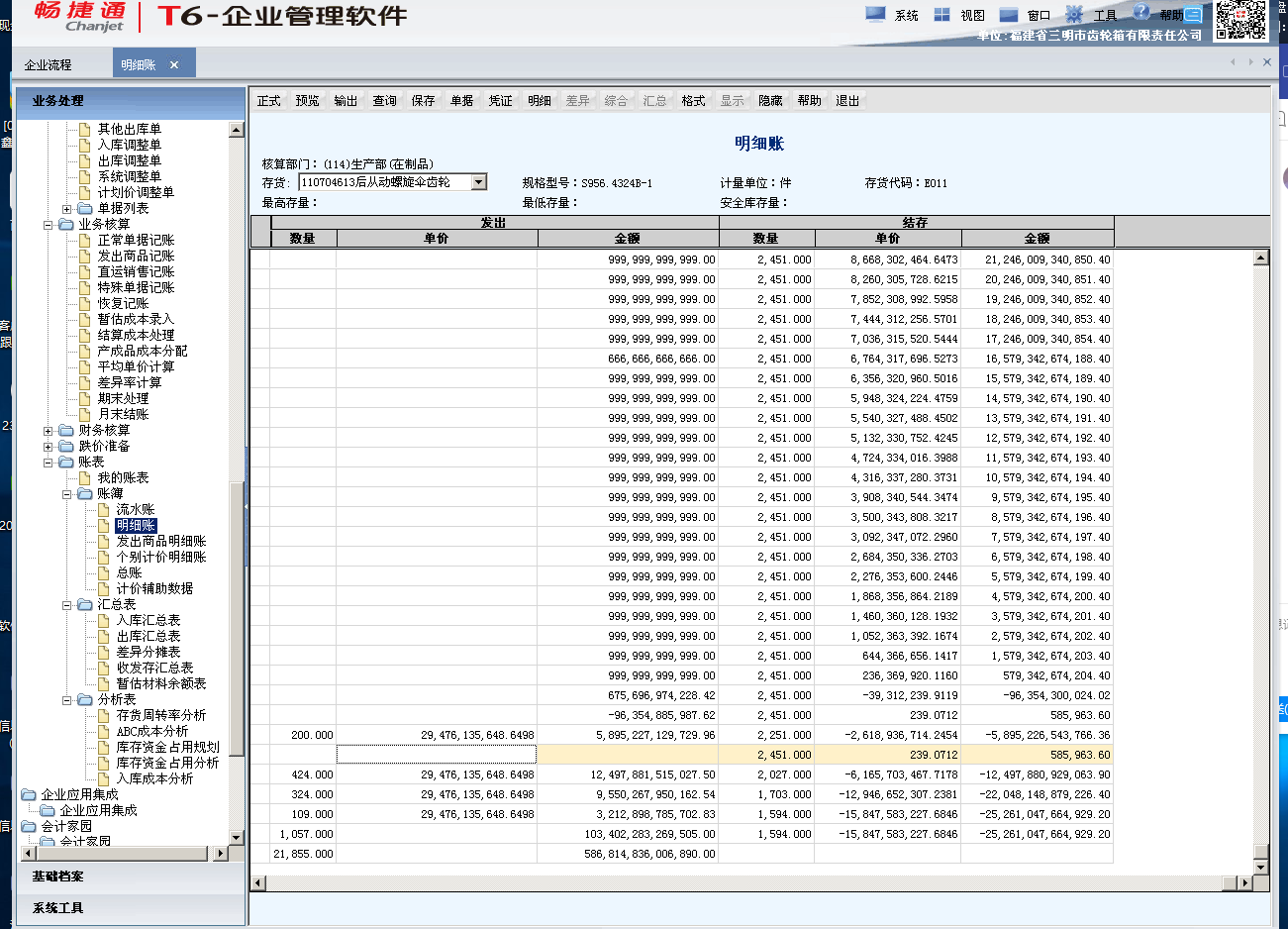This screenshot has width=1288, height=929.
Task: Collapse the 业务核算 tree node
Action: click(x=48, y=225)
